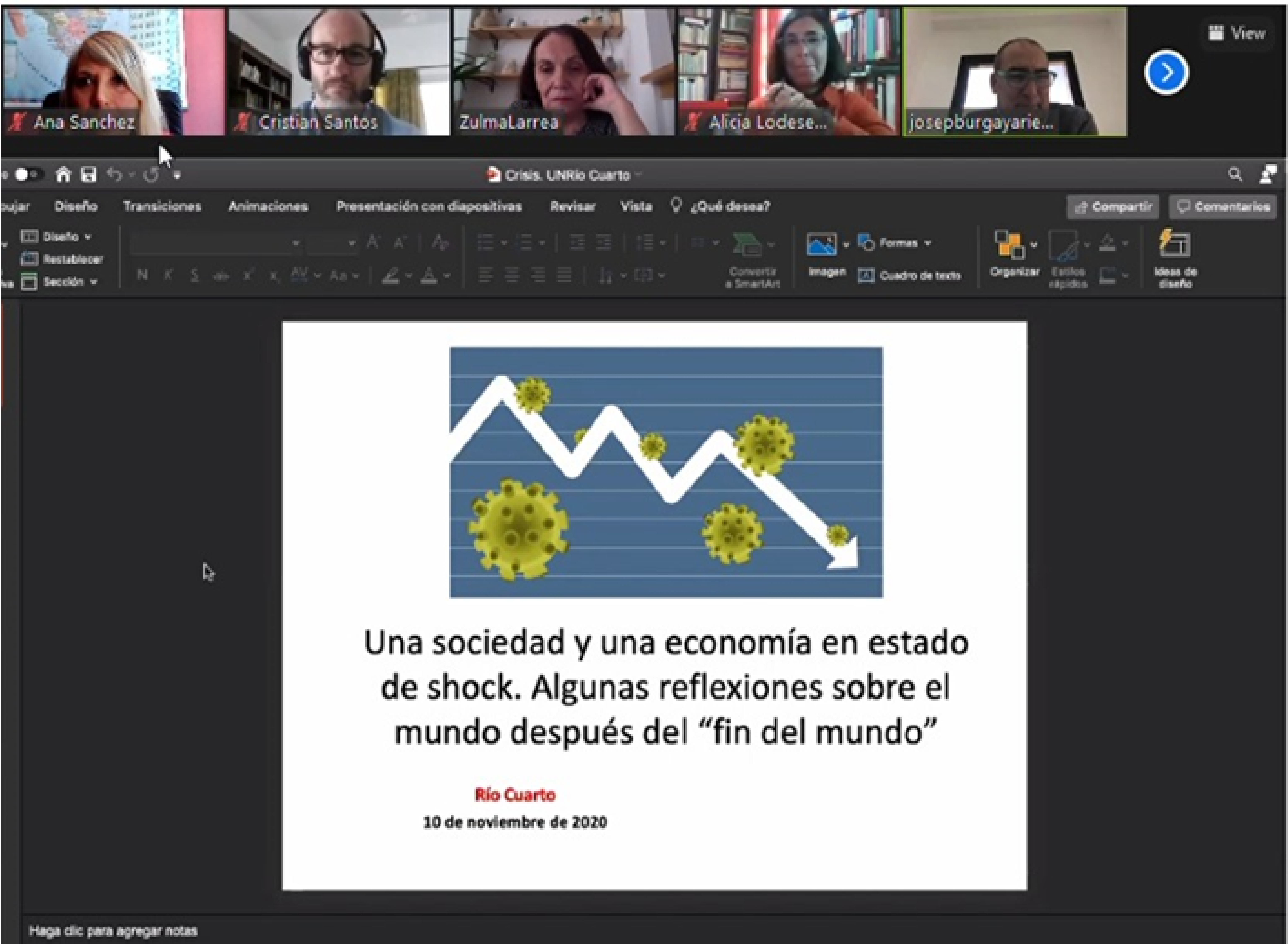
Task: Open the Formas shapes dropdown
Action: coord(895,243)
